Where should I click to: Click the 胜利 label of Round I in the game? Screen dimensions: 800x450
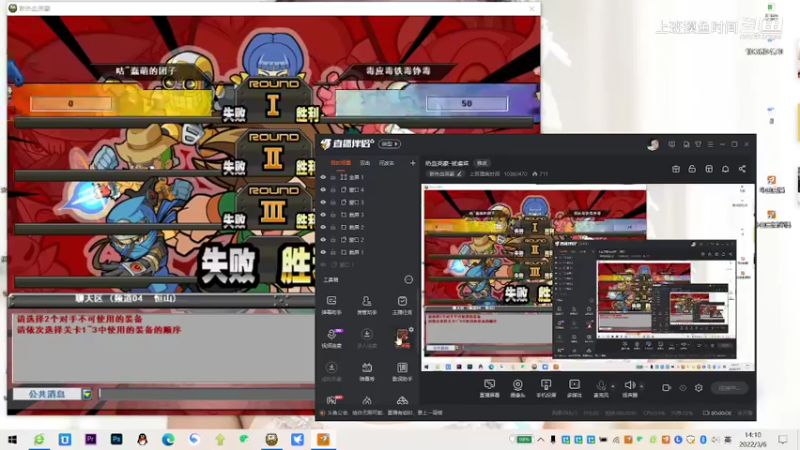click(x=307, y=114)
